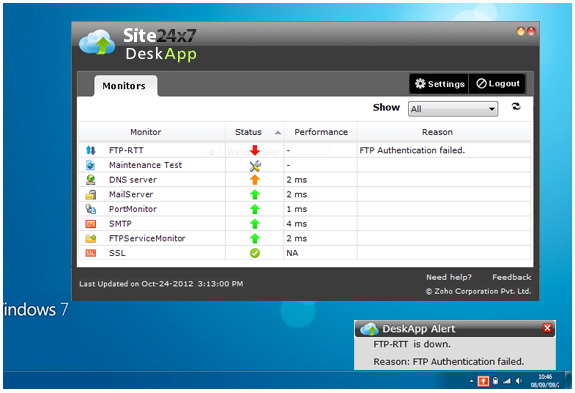Click the Last Updated timestamp text
575x393 pixels.
pos(161,284)
